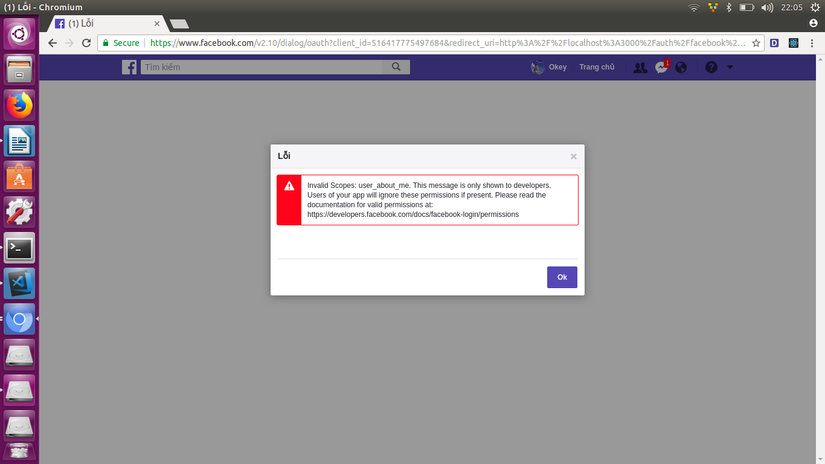The height and width of the screenshot is (464, 825).
Task: Open the friend requests icon
Action: [640, 67]
